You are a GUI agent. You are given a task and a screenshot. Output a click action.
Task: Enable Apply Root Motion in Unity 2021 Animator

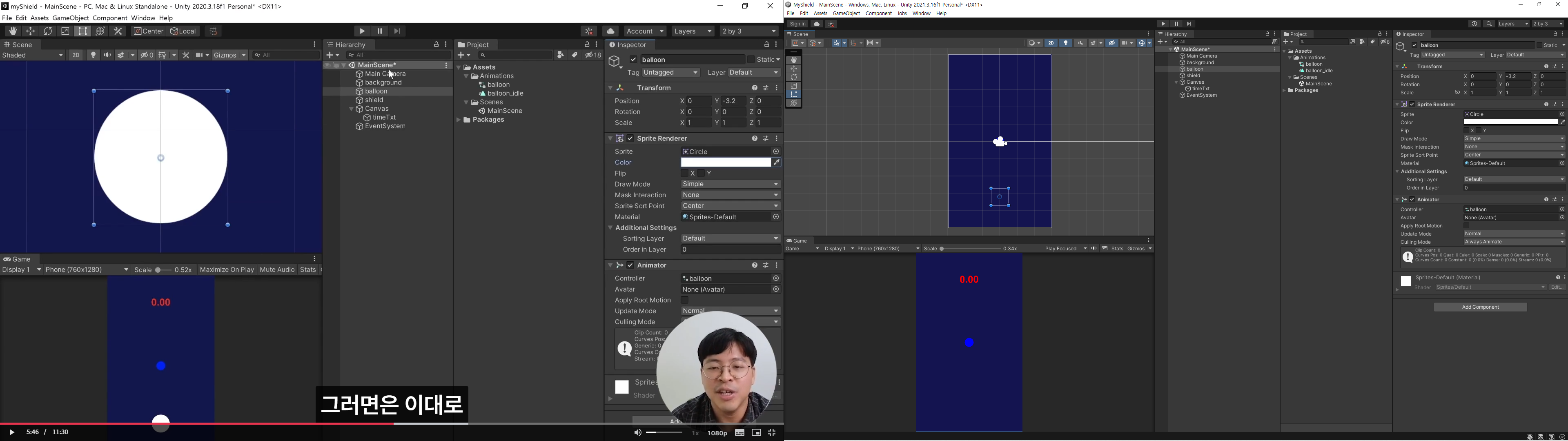click(x=1467, y=226)
